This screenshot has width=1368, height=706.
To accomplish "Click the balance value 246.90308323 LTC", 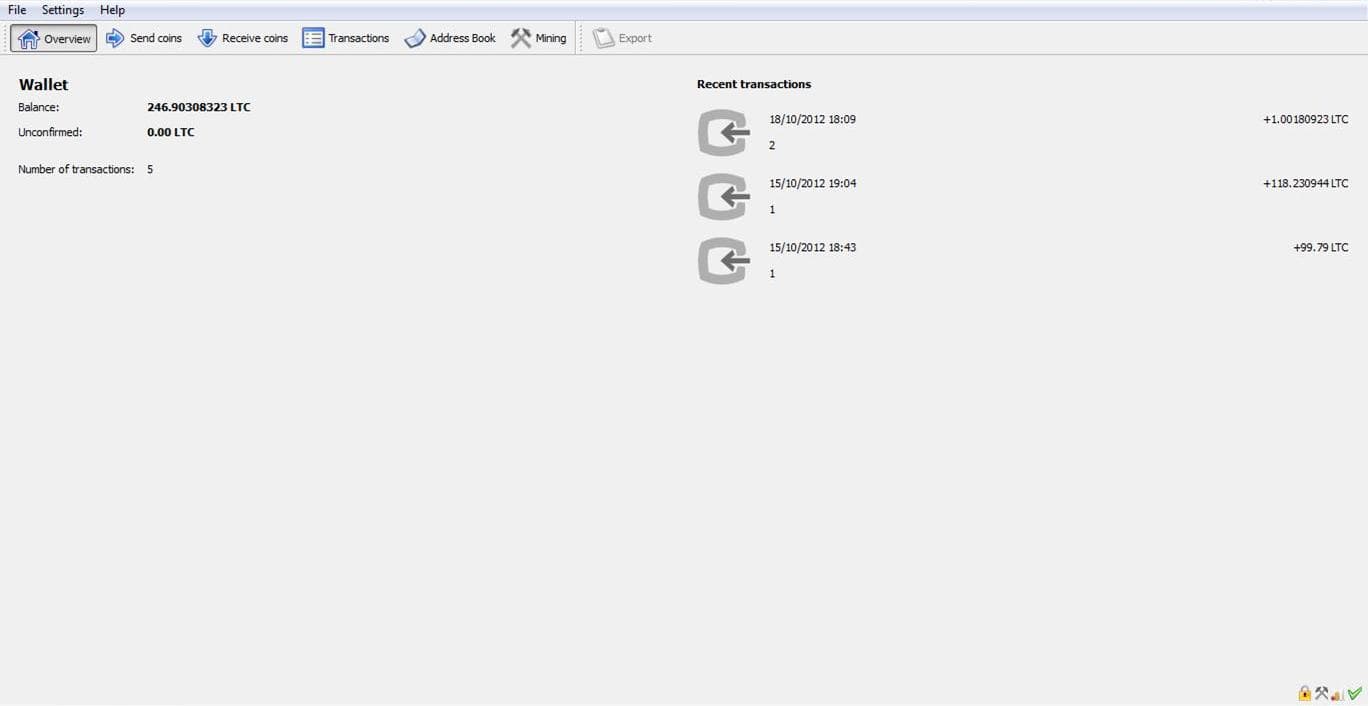I will [199, 107].
